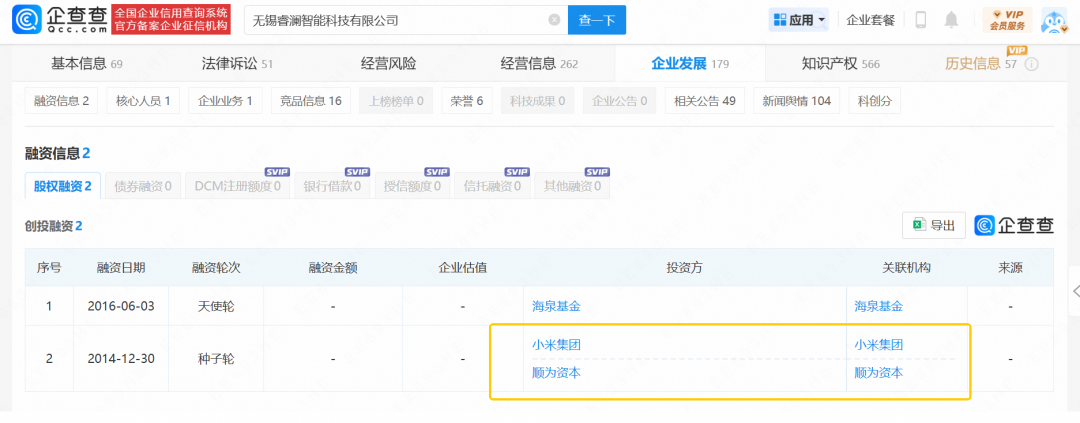Select 竞品信息 16 sub-tab

311,101
